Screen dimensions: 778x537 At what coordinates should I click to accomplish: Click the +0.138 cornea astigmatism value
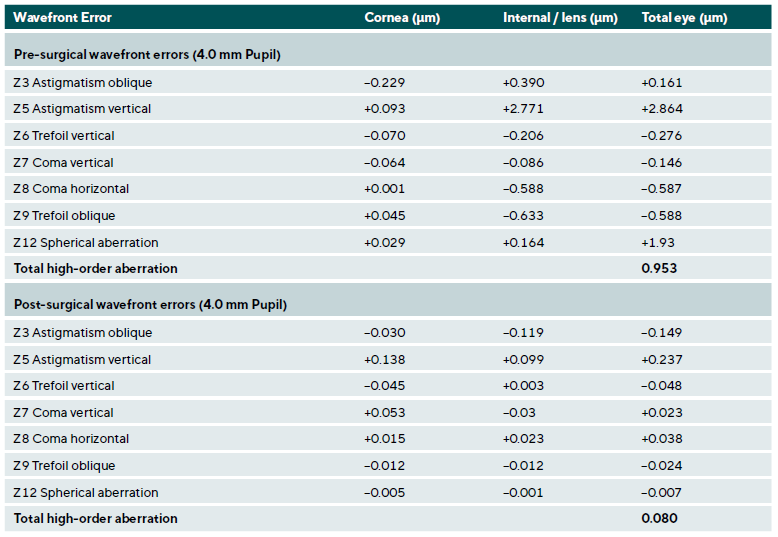pyautogui.click(x=385, y=359)
